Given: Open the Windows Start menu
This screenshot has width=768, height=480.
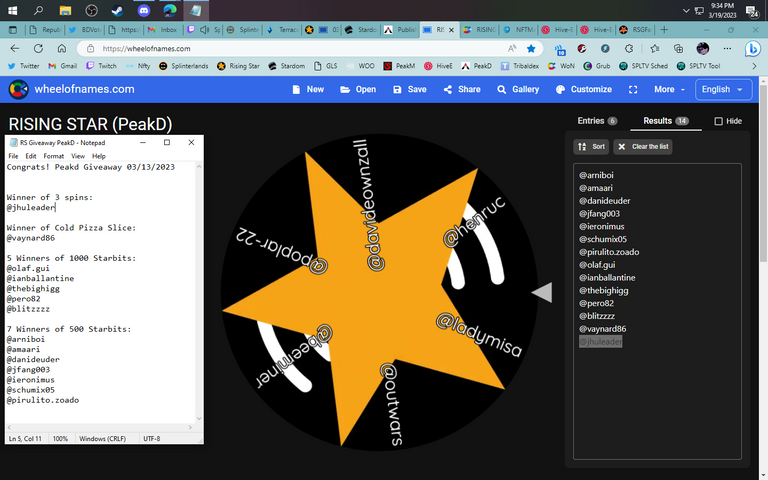Looking at the screenshot, I should click(12, 10).
